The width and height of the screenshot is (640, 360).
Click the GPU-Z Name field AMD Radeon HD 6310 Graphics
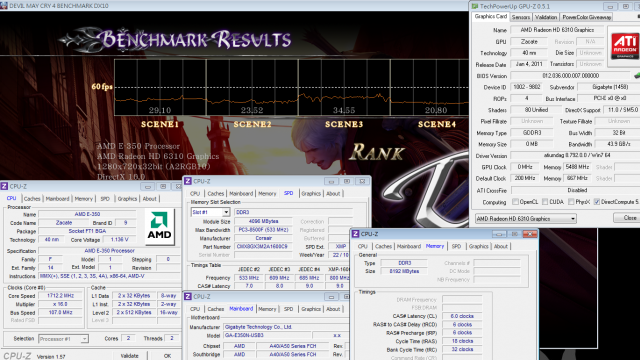(x=557, y=30)
